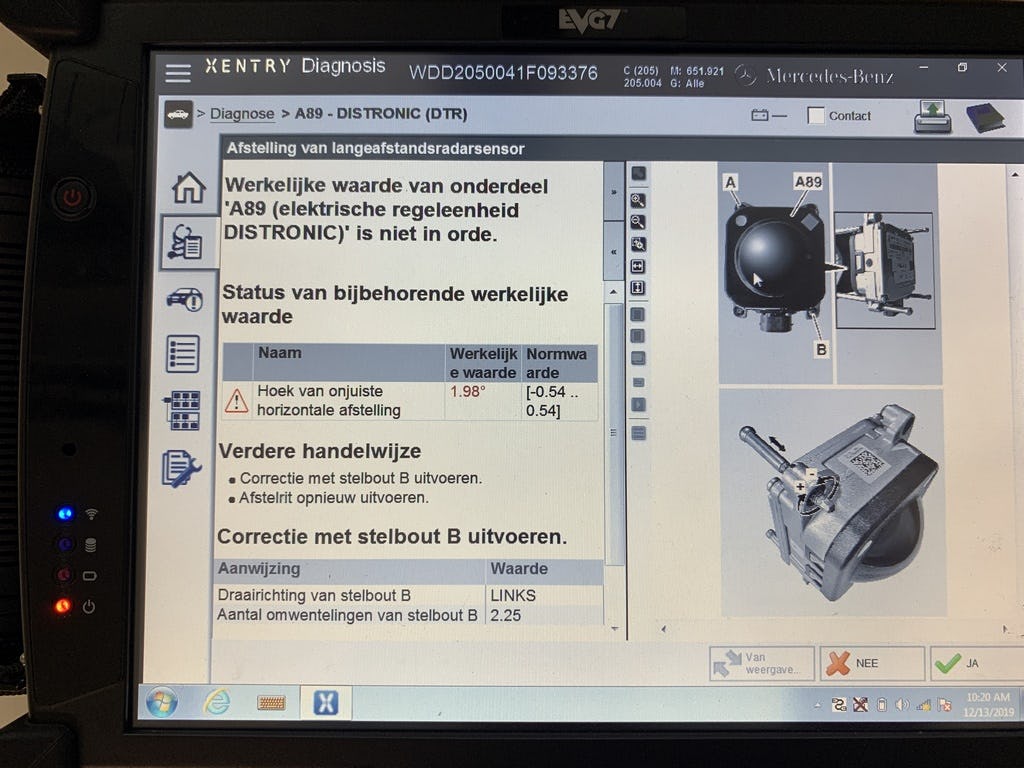Screen dimensions: 1024x768
Task: Open the vehicle info sidebar icon
Action: (185, 298)
